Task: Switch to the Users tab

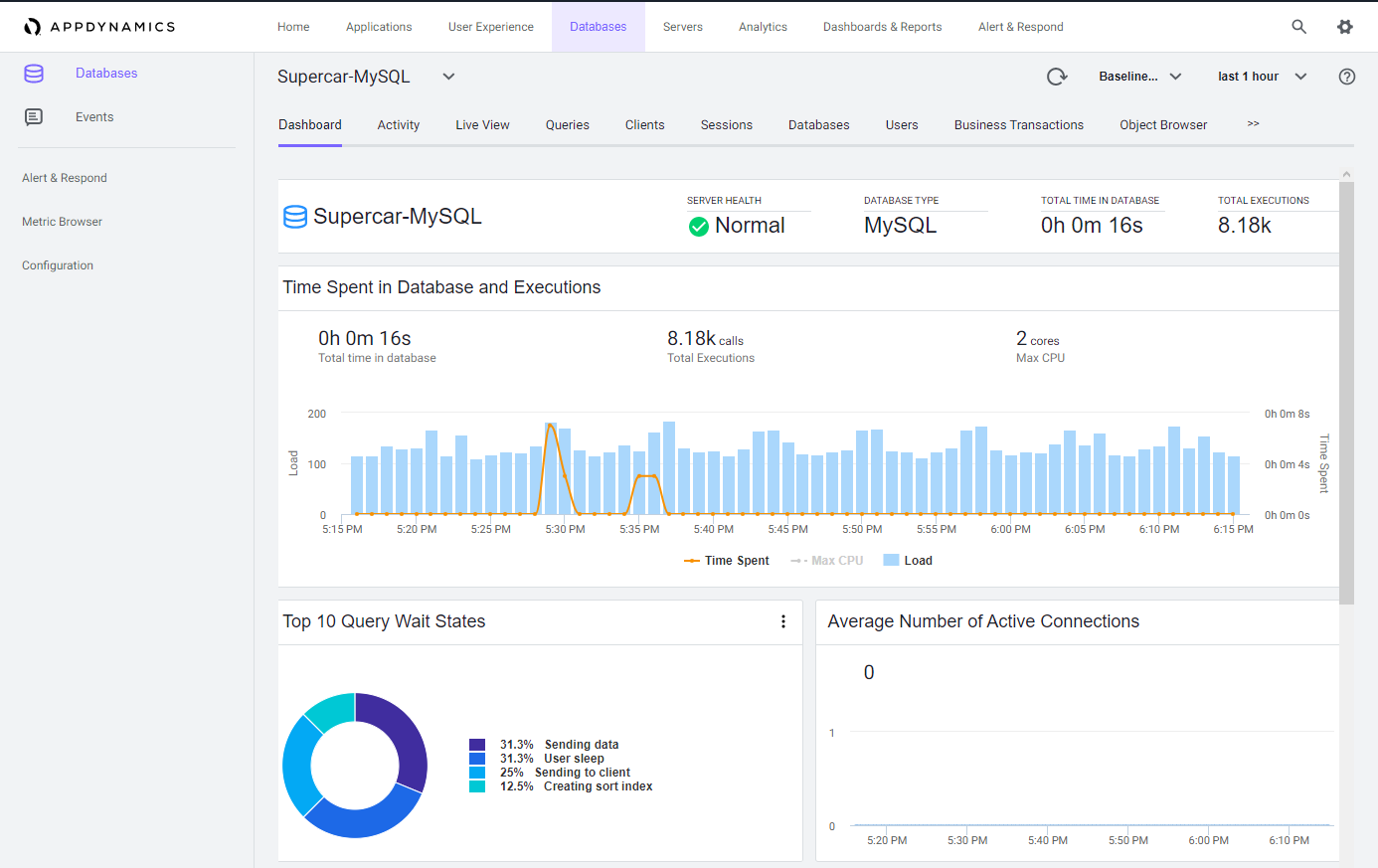Action: click(902, 125)
